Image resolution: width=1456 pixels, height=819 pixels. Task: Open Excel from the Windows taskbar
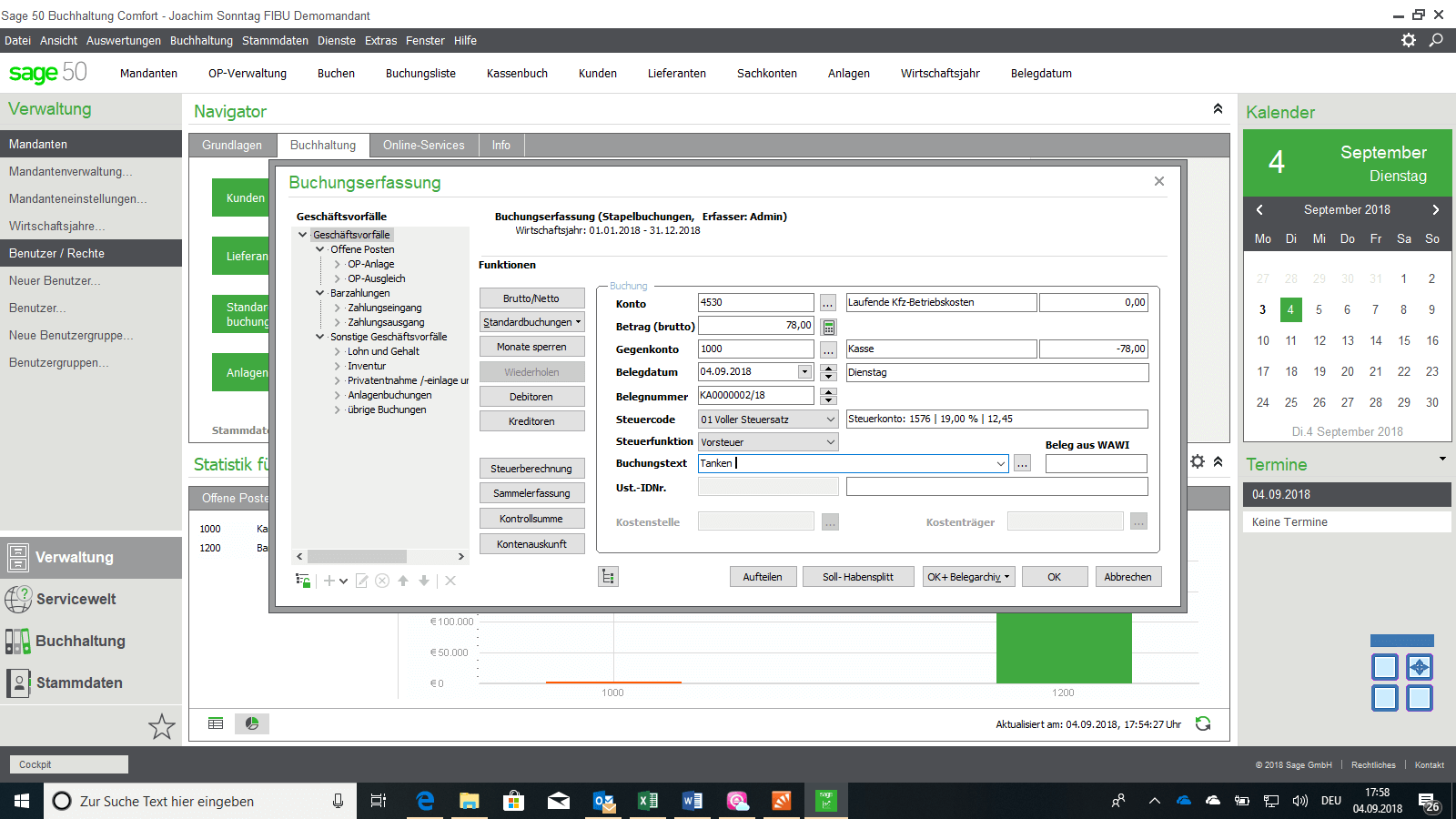[x=647, y=801]
